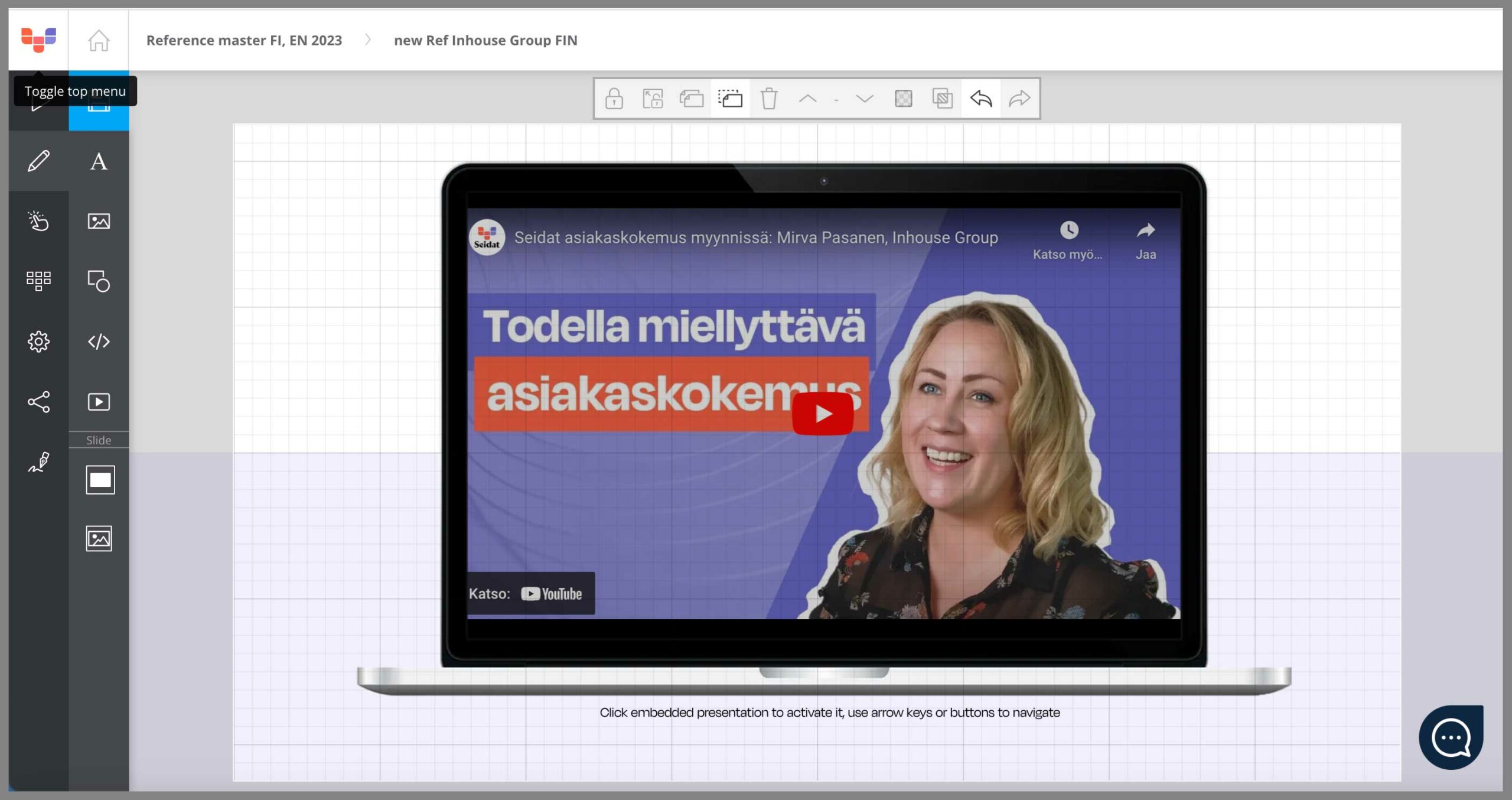The height and width of the screenshot is (800, 1512).
Task: Lock the selected element with padlock icon
Action: pos(614,98)
